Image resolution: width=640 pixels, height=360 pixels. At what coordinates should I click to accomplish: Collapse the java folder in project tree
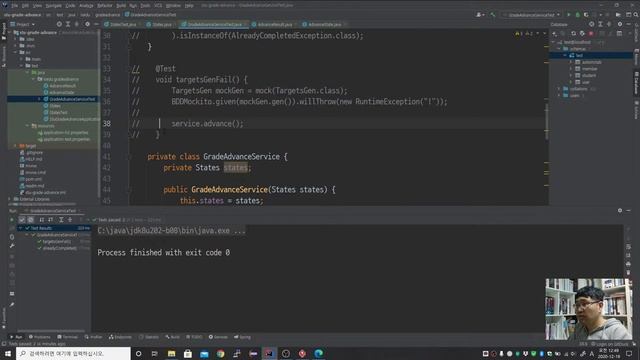pos(28,72)
